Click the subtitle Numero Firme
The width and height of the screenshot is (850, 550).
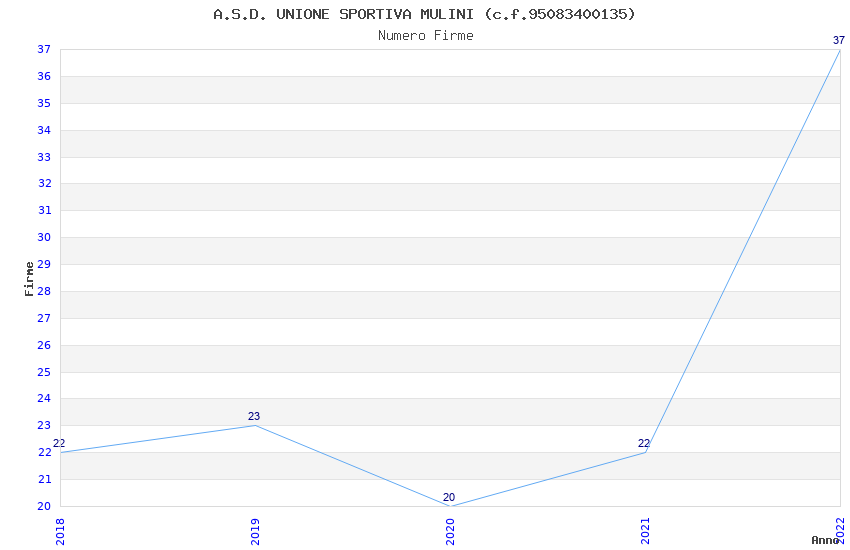426,35
